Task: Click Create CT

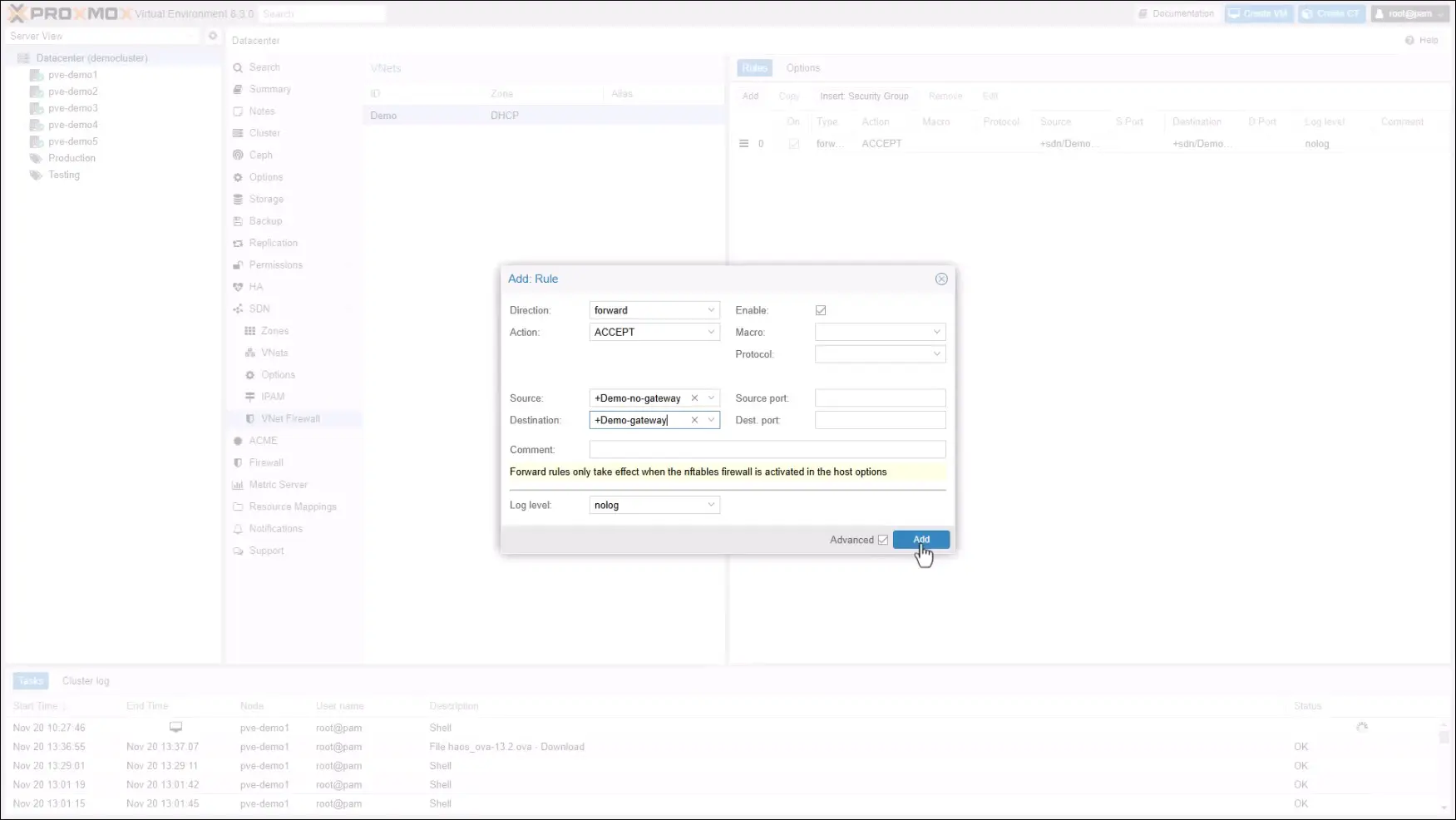Action: [1332, 14]
